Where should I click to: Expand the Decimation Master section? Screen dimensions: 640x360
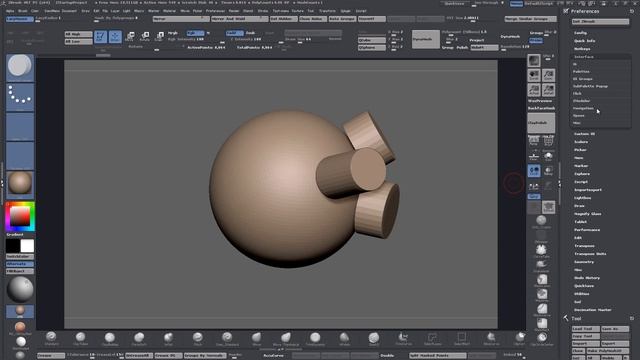click(x=593, y=310)
